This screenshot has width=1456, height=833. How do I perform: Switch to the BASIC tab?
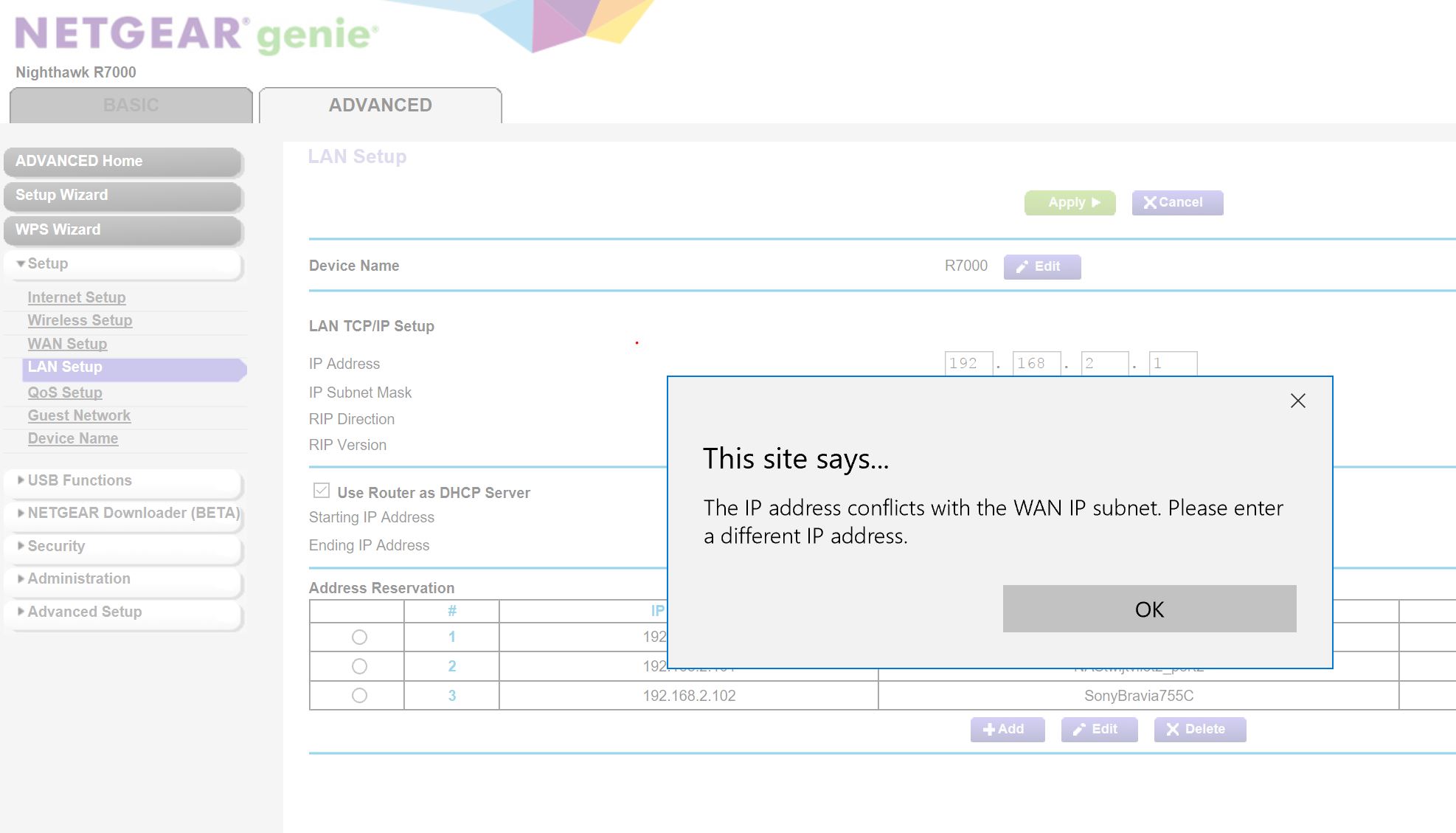click(x=131, y=106)
